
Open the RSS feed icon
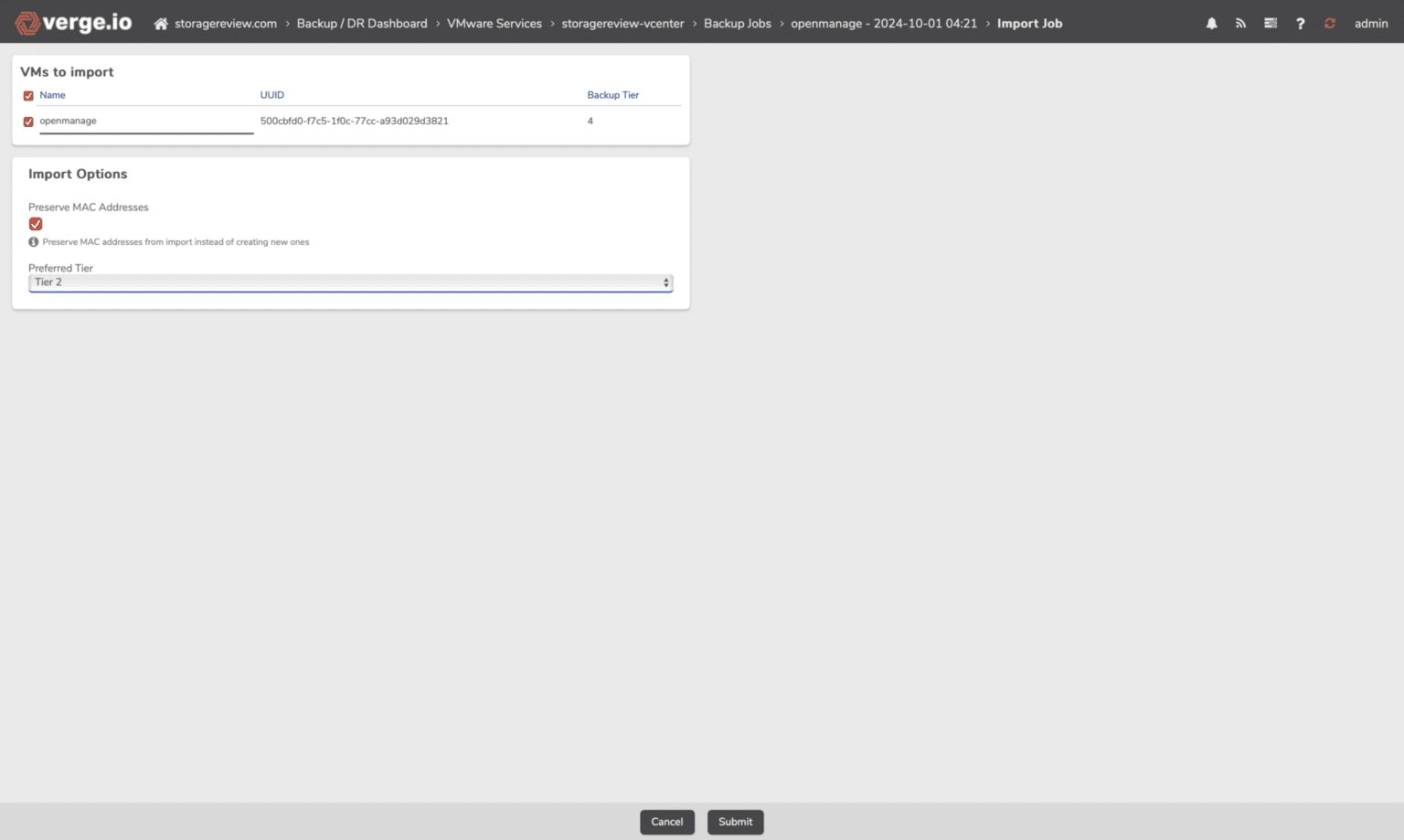(1240, 24)
